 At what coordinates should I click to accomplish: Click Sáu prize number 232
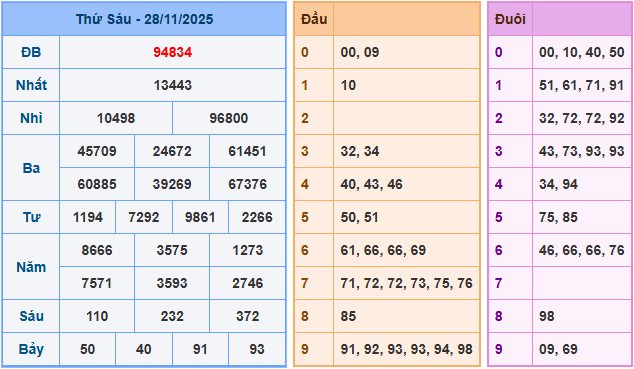pyautogui.click(x=172, y=316)
